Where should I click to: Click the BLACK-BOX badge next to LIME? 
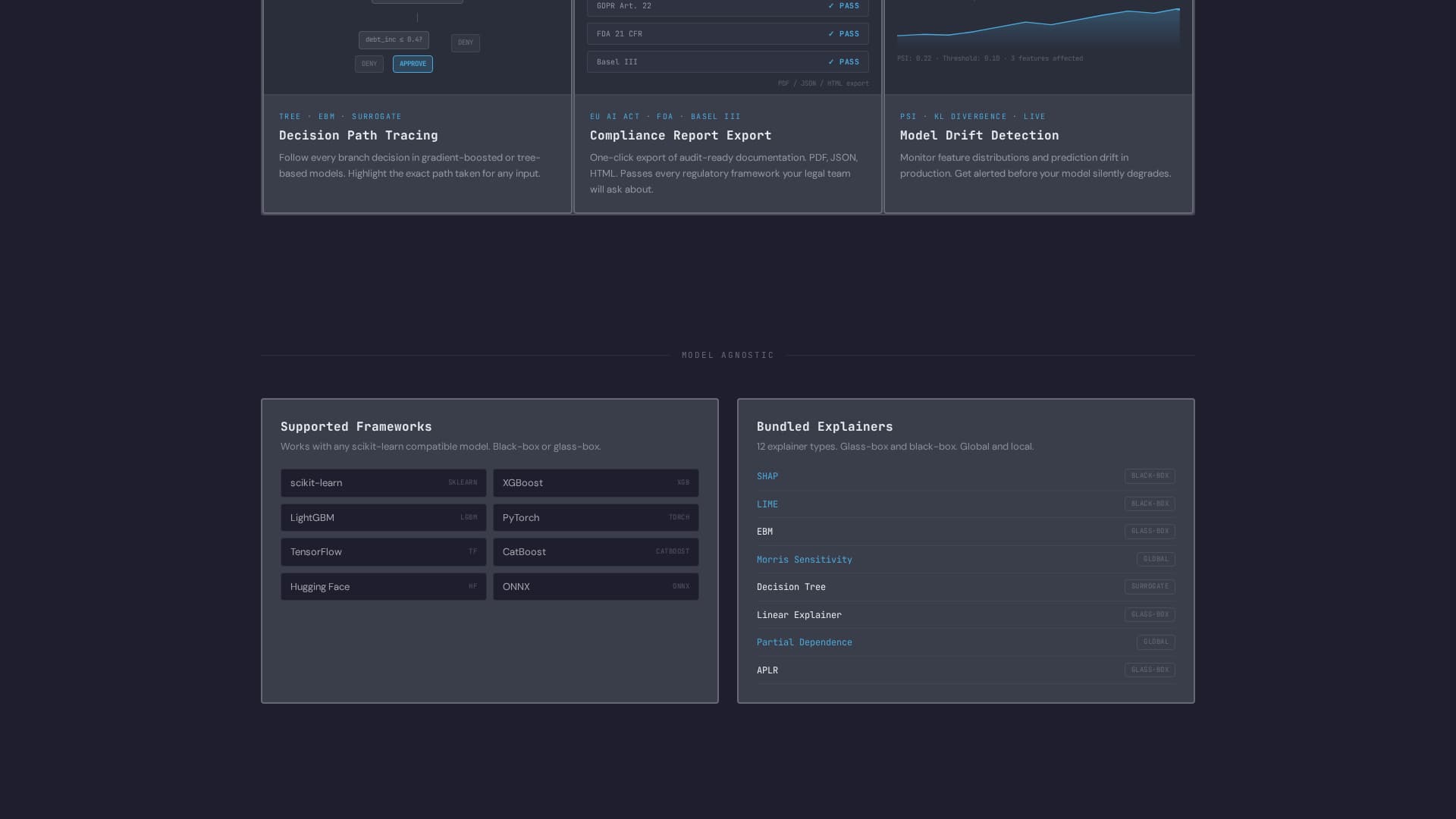(x=1150, y=504)
